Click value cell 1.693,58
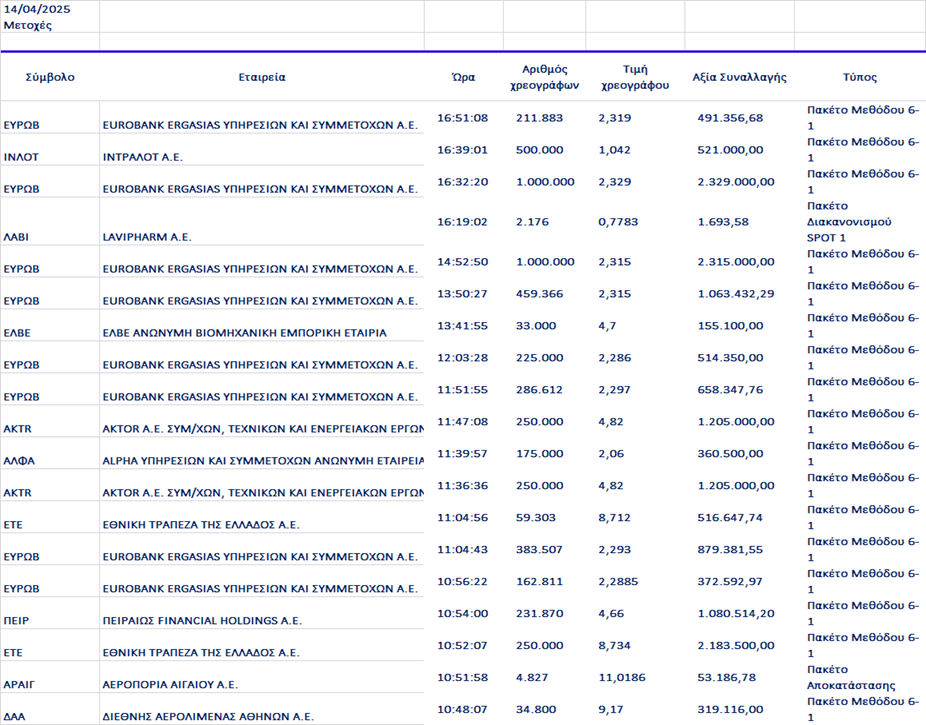The width and height of the screenshot is (926, 725). [723, 222]
